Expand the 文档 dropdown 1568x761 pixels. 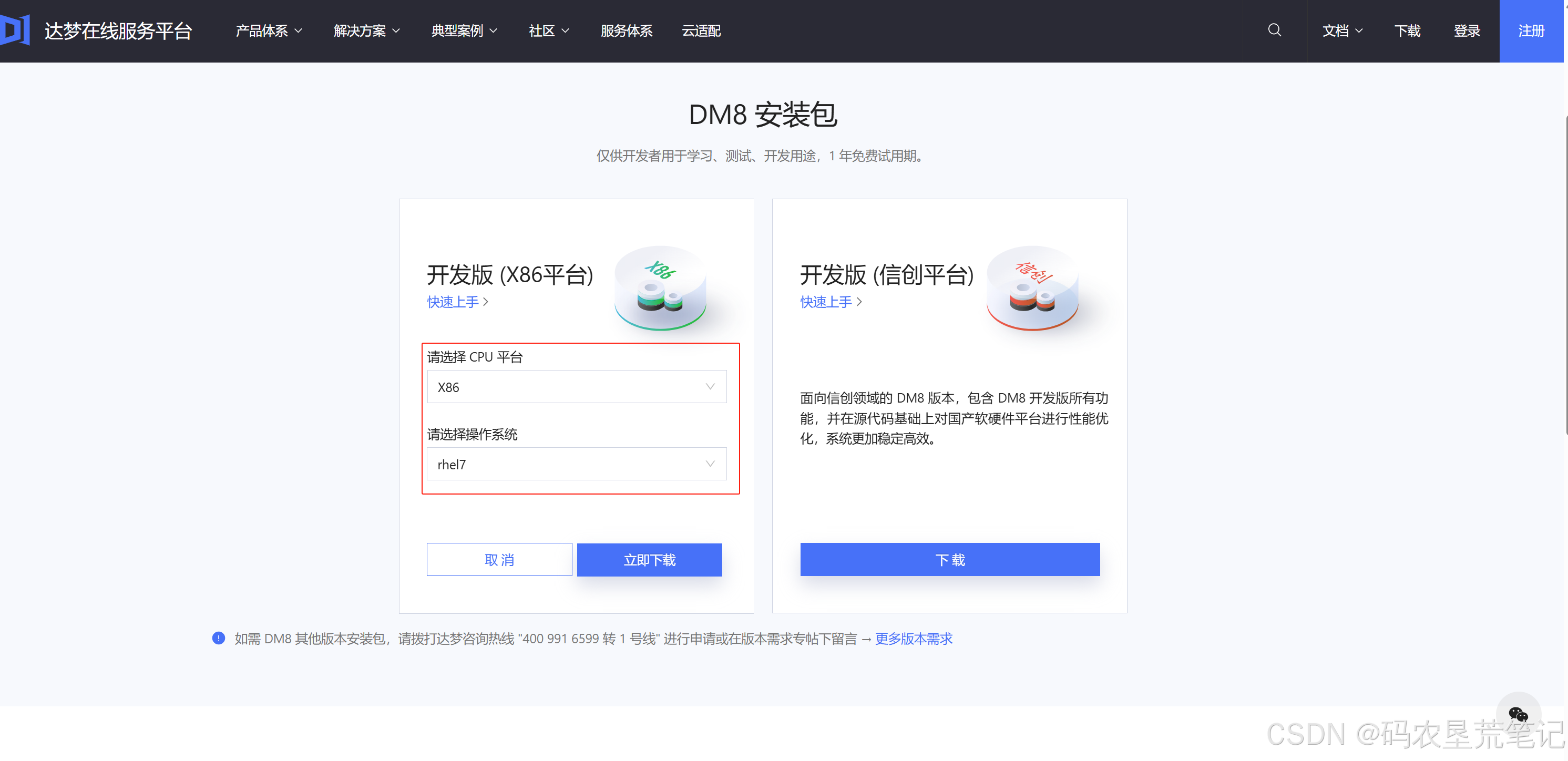coord(1342,30)
